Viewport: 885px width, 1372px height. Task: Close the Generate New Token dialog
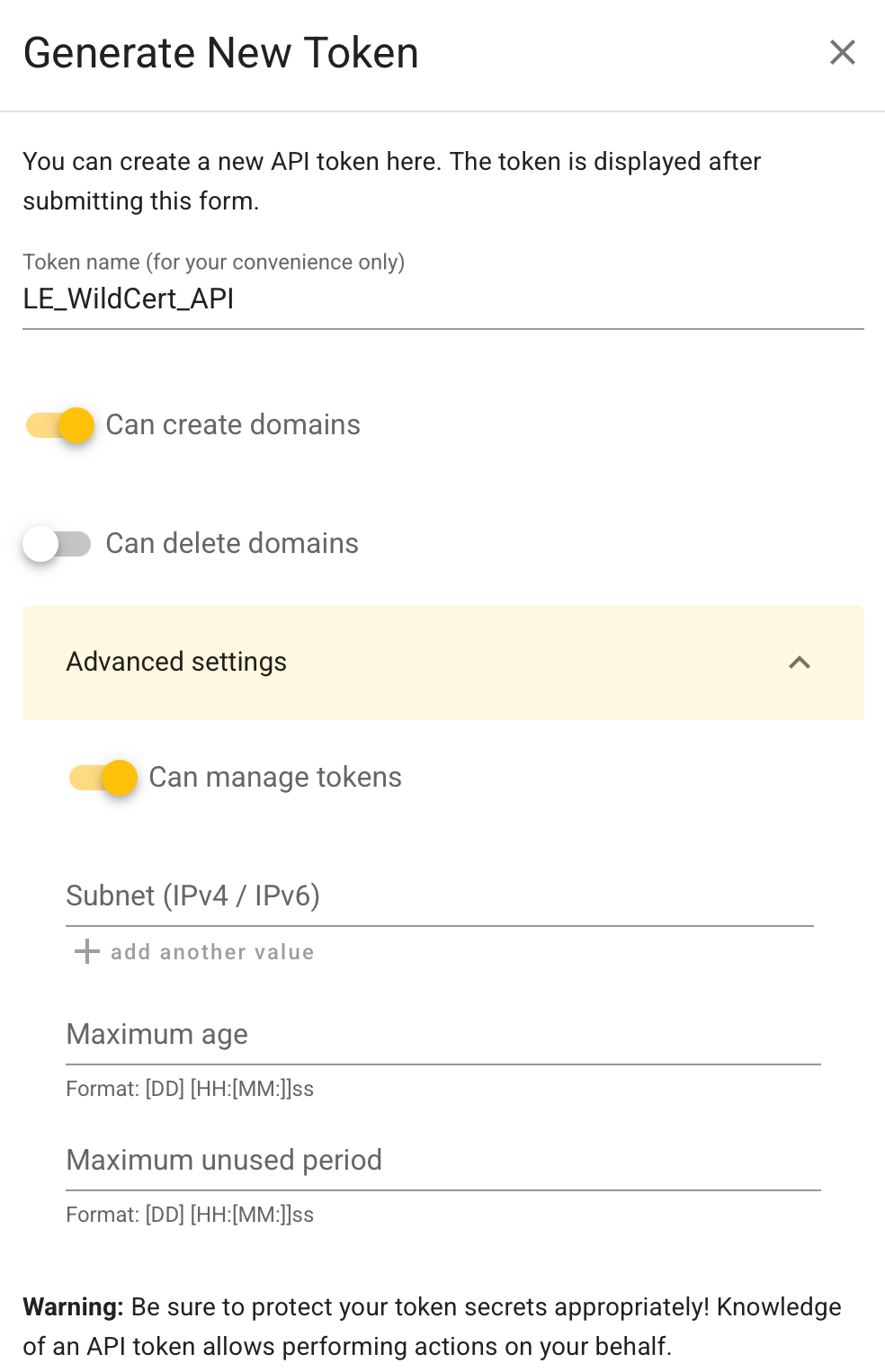pyautogui.click(x=842, y=52)
